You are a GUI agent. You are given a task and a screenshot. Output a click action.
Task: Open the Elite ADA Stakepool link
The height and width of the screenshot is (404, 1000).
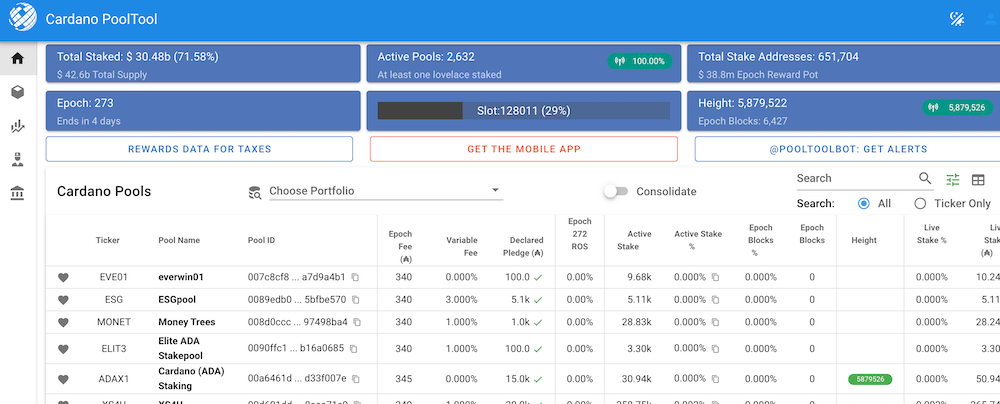click(179, 349)
